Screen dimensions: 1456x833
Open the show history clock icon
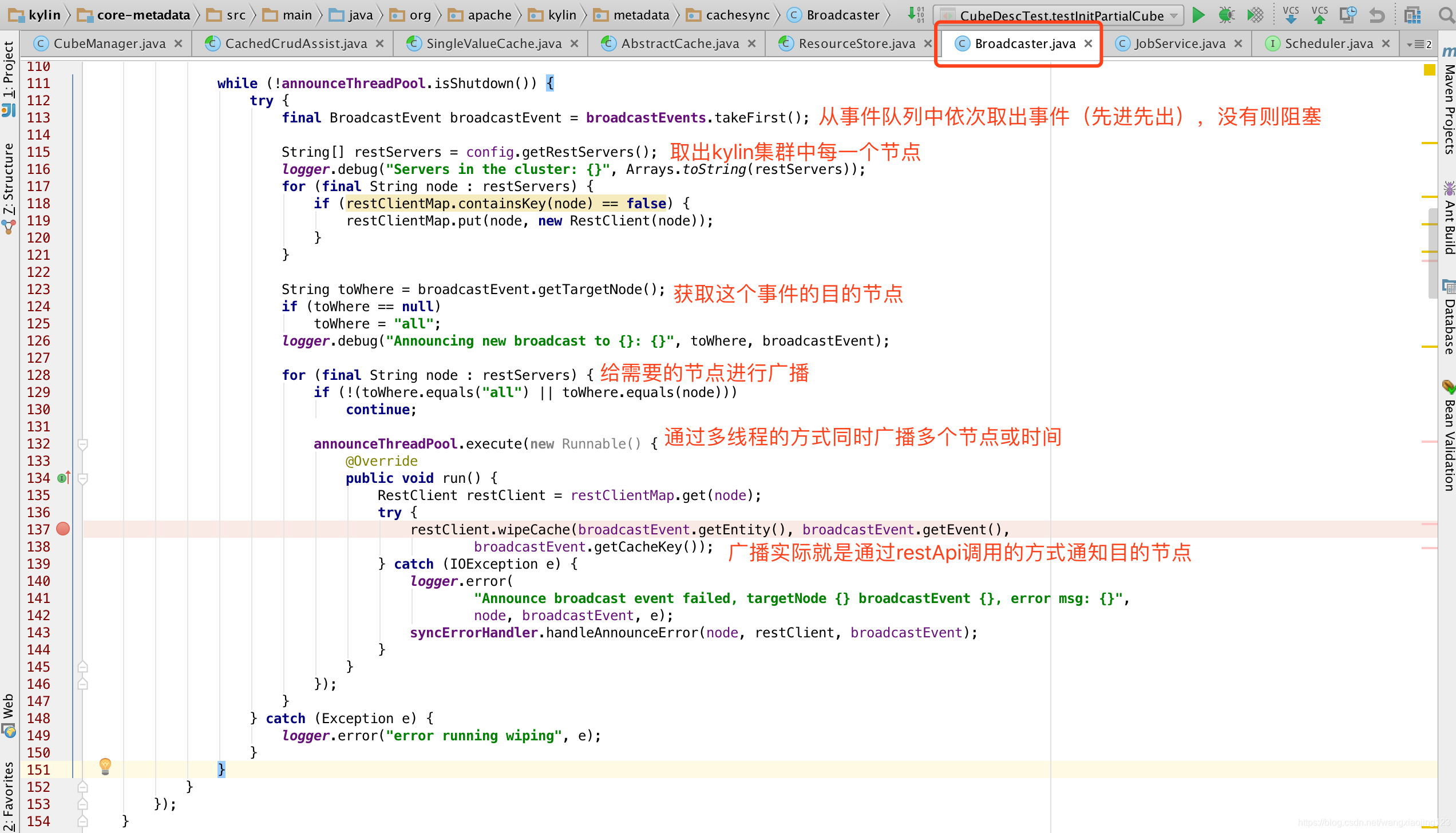pos(1348,15)
